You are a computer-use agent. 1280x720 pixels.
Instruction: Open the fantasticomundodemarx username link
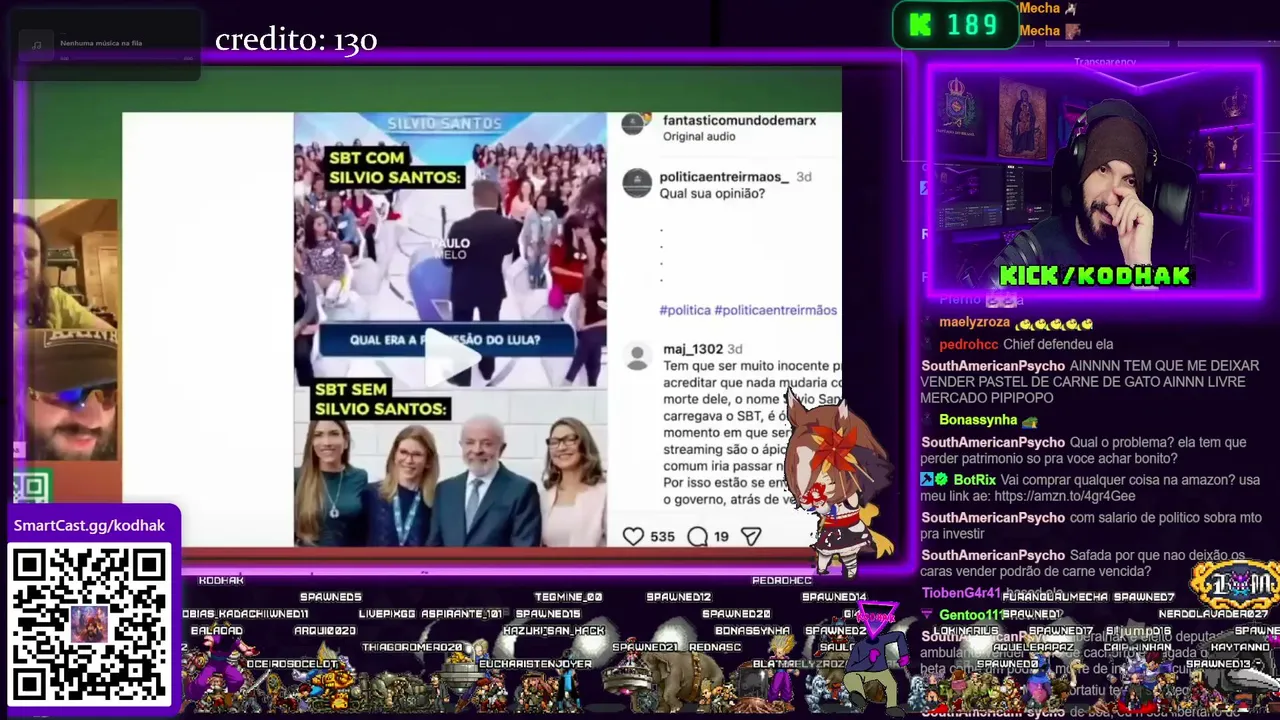pyautogui.click(x=739, y=120)
